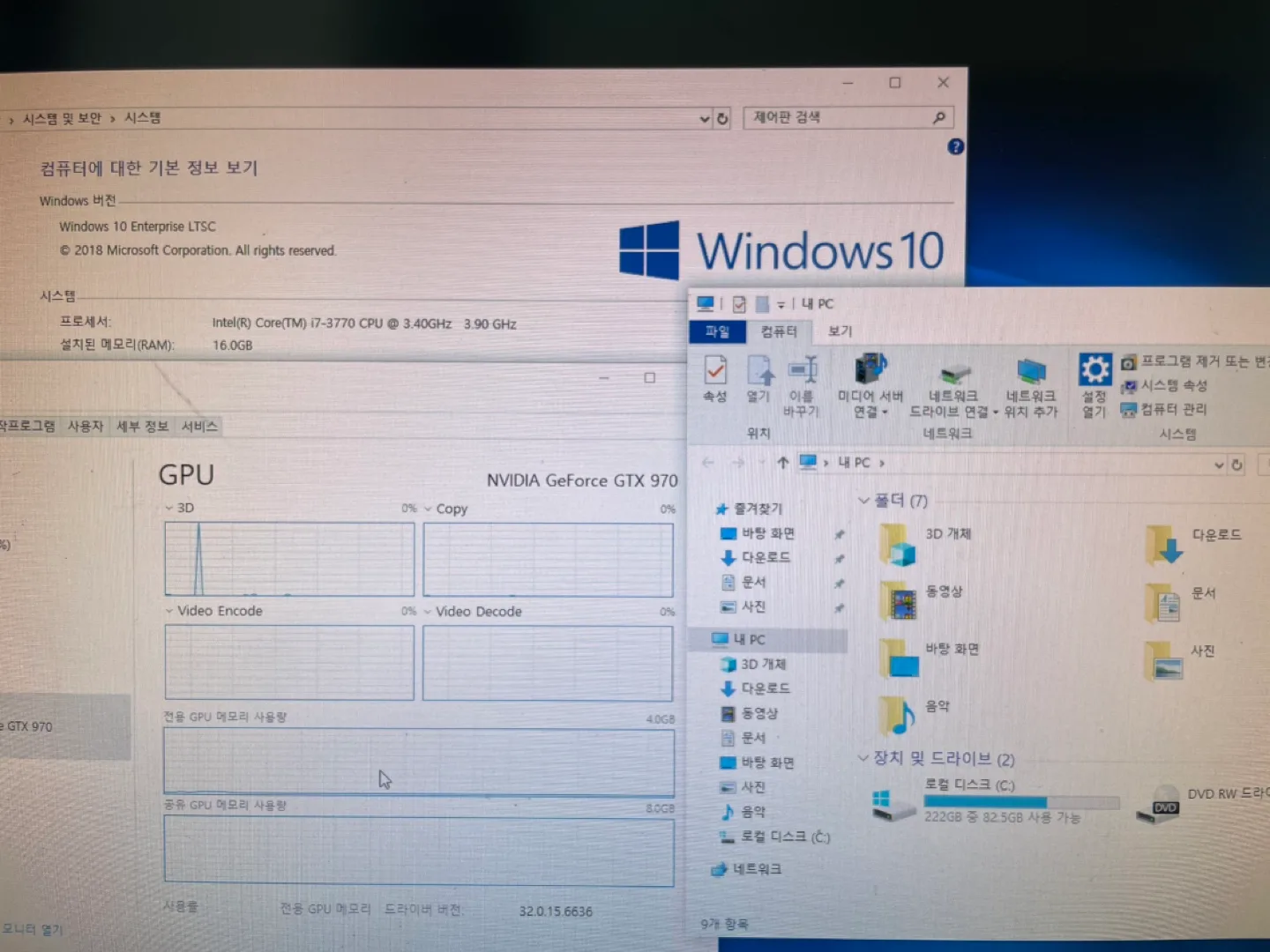Screen dimensions: 1270x952
Task: Open Media server connection (미디어 서버 연결)
Action: click(870, 386)
